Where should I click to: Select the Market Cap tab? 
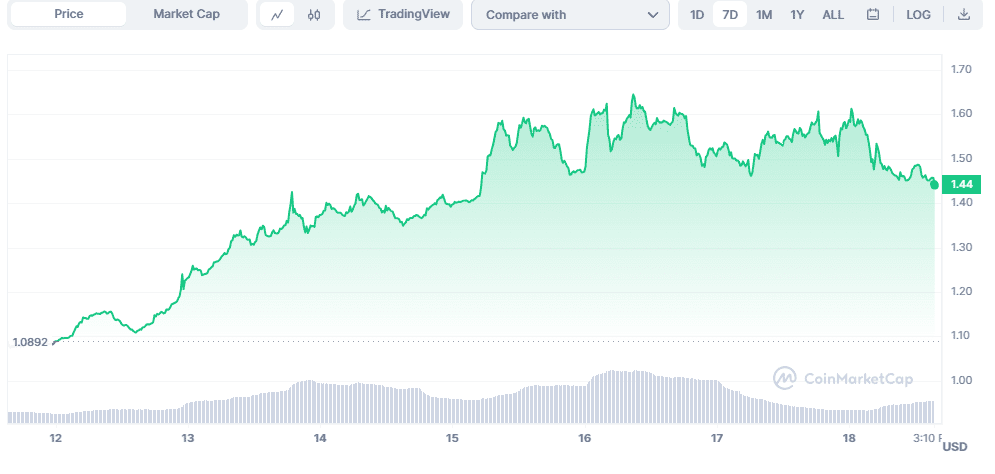187,14
